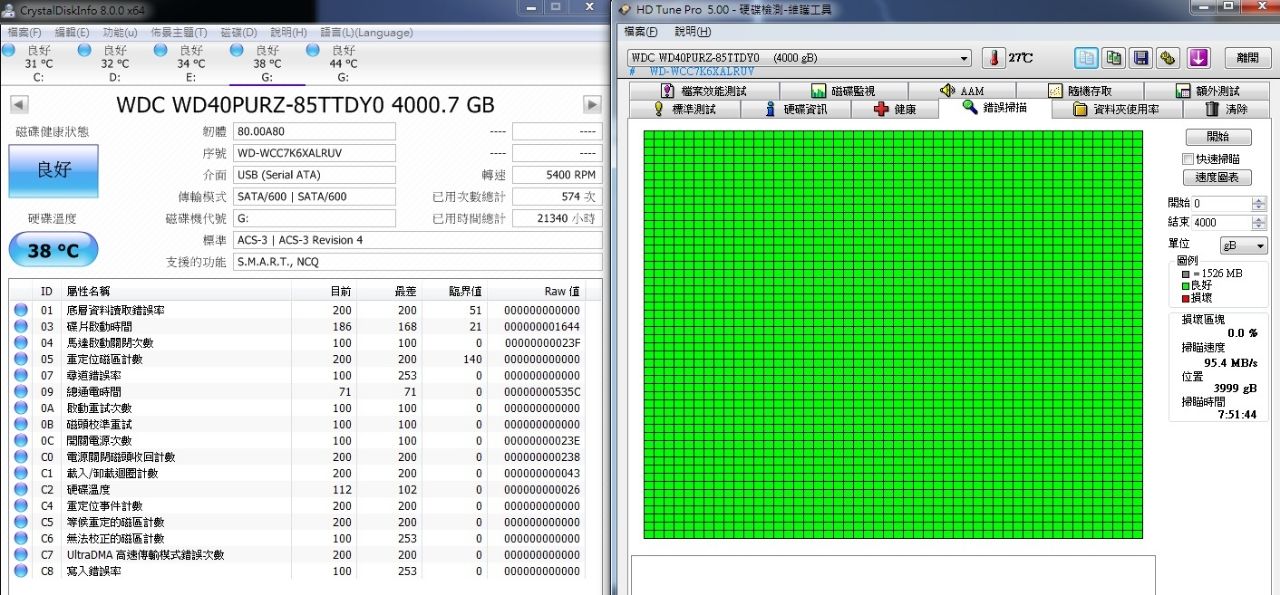This screenshot has height=595, width=1280.
Task: Open the drive selection dropdown WDC WD40PURZ
Action: [x=799, y=58]
